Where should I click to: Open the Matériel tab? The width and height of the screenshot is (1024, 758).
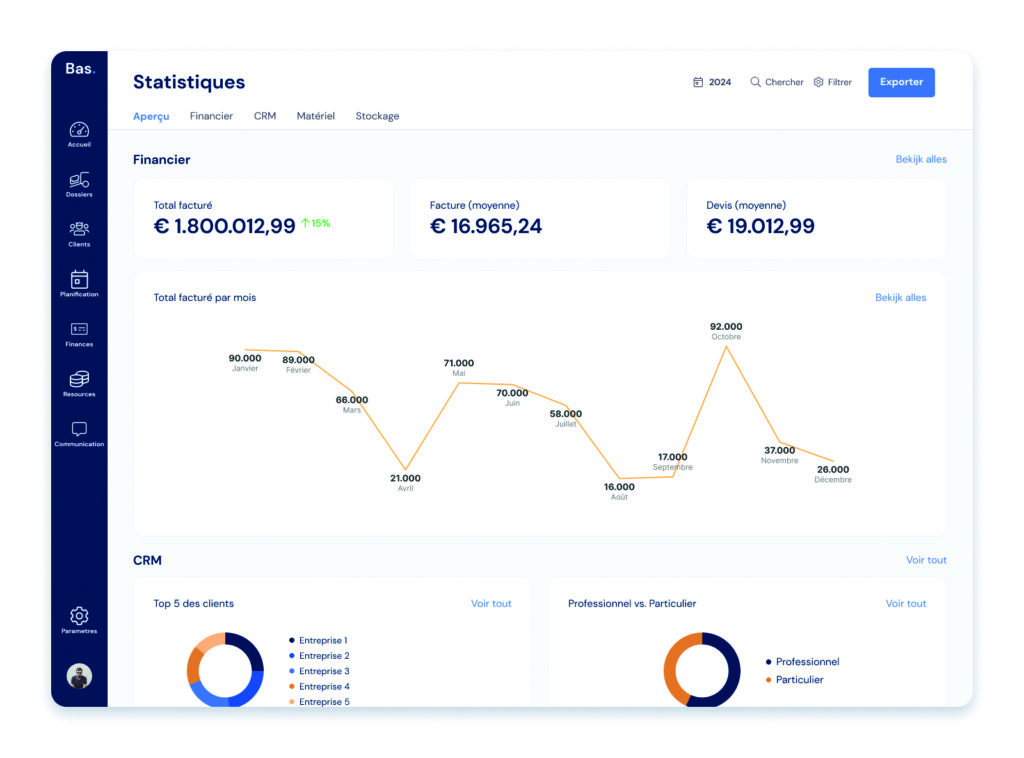coord(315,116)
